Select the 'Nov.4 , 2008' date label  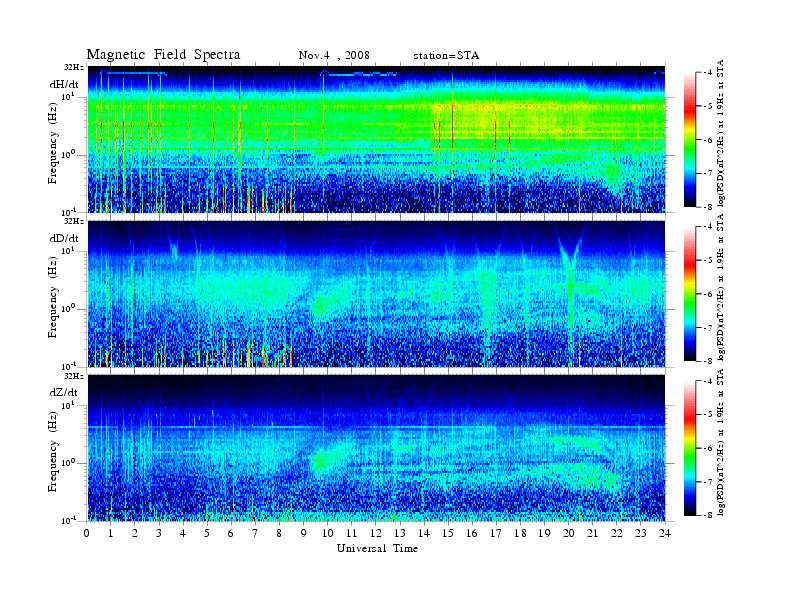pyautogui.click(x=334, y=55)
